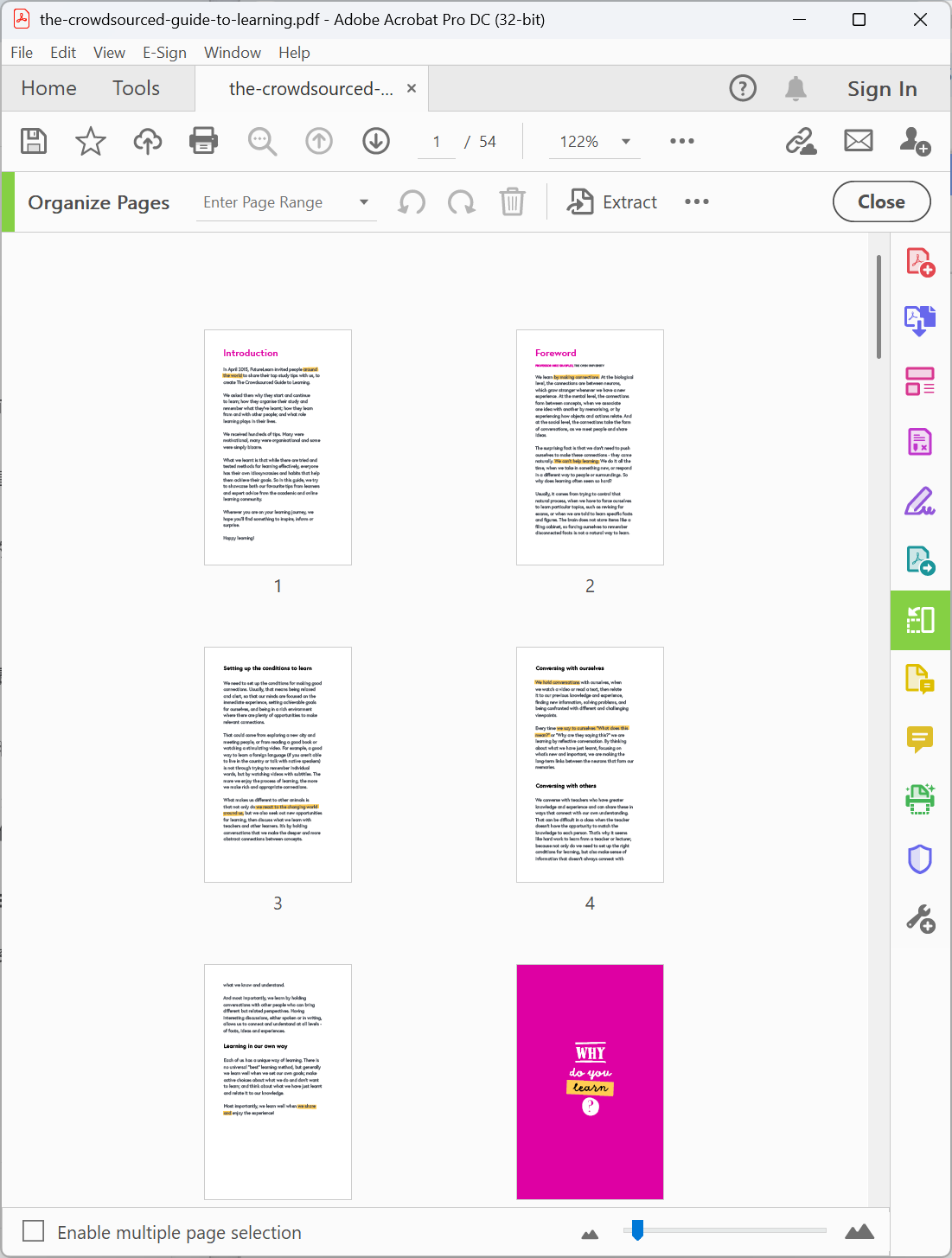Open the Scan & OCR tool

(920, 799)
